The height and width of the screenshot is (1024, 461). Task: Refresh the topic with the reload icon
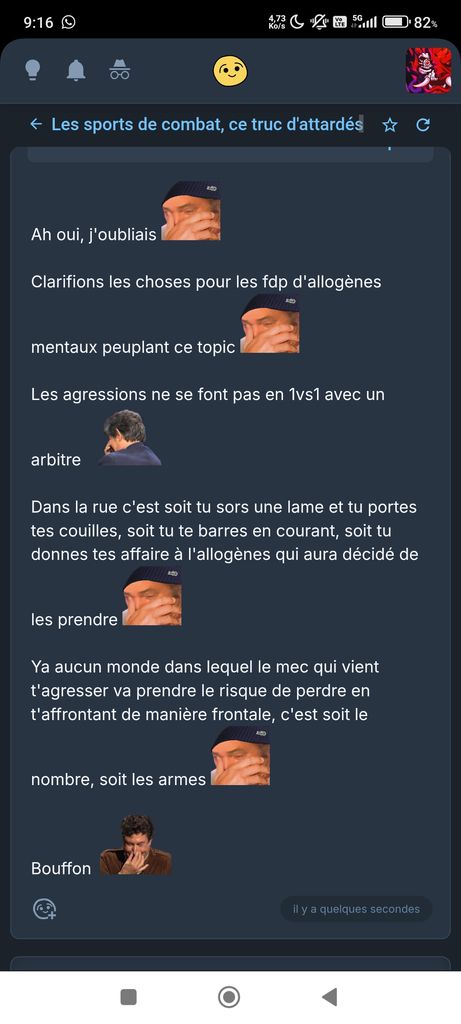[423, 125]
